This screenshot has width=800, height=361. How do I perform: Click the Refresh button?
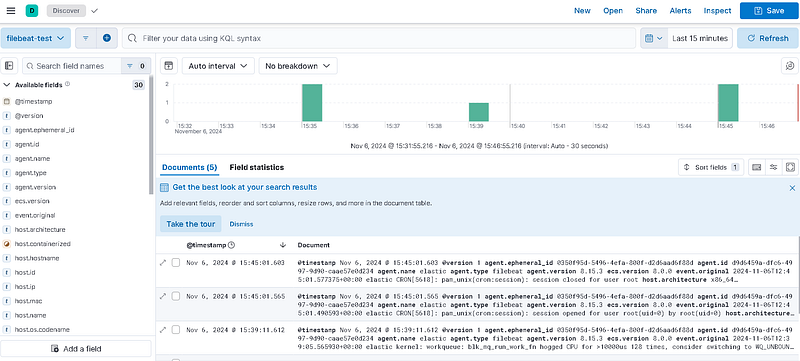tap(767, 38)
